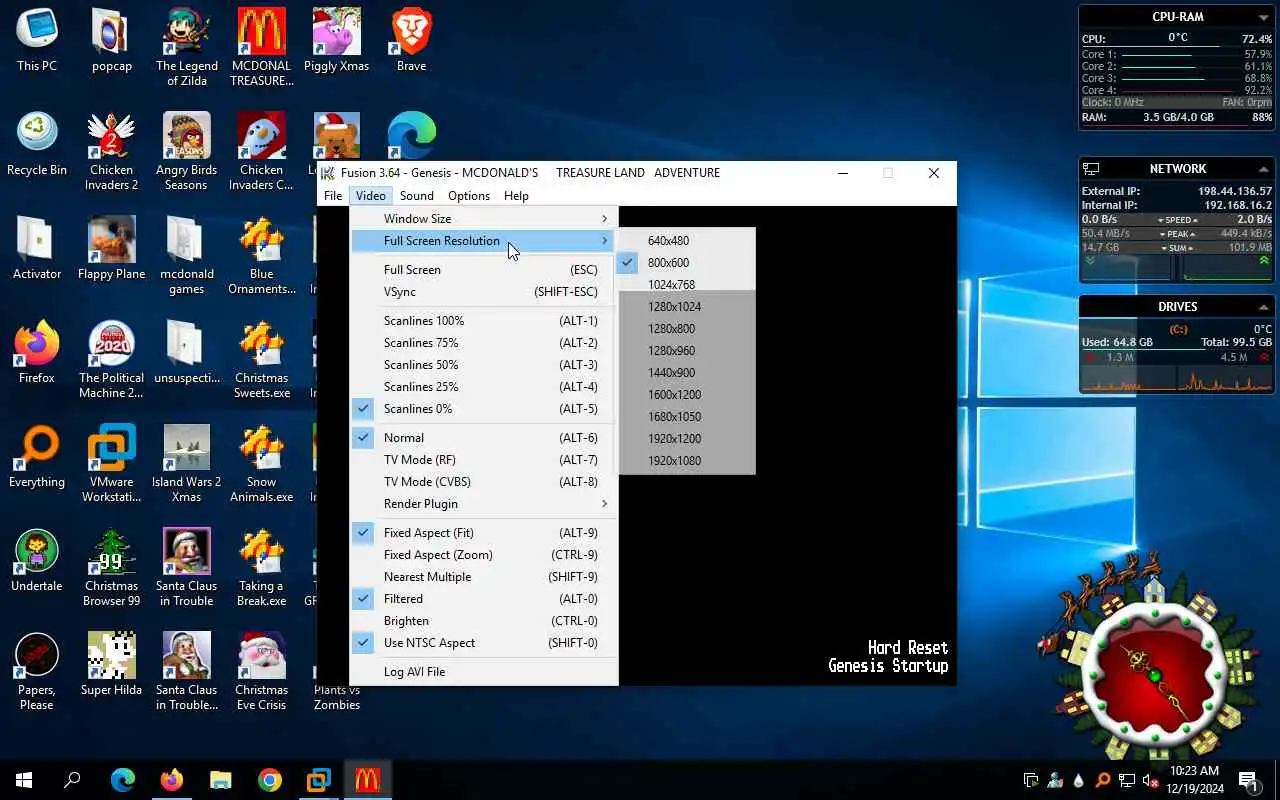Image resolution: width=1280 pixels, height=800 pixels.
Task: Launch Chicken Invaders 2 shortcut
Action: 111,152
